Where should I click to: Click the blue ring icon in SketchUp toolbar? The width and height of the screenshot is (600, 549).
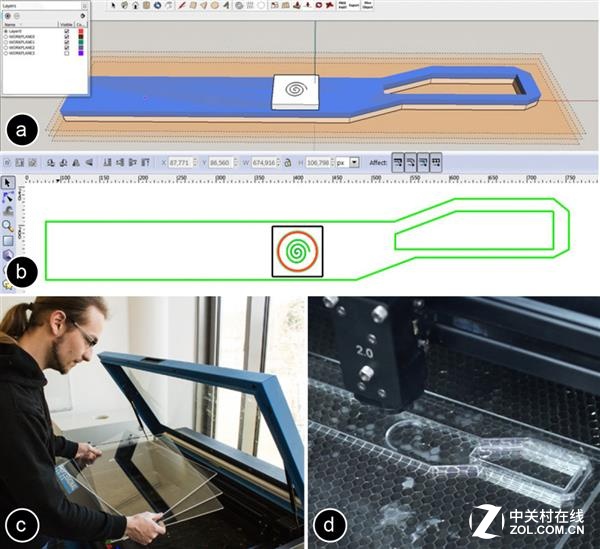[x=157, y=5]
